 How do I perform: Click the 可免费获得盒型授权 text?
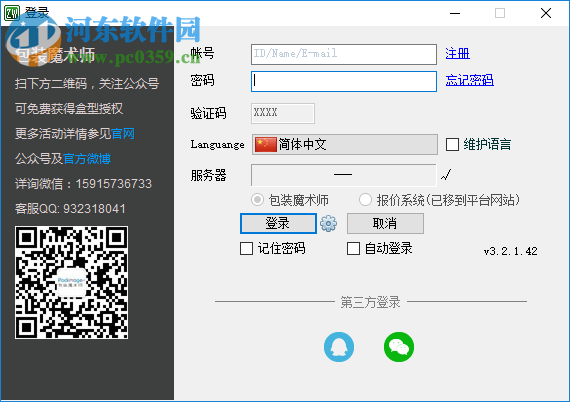pos(69,109)
